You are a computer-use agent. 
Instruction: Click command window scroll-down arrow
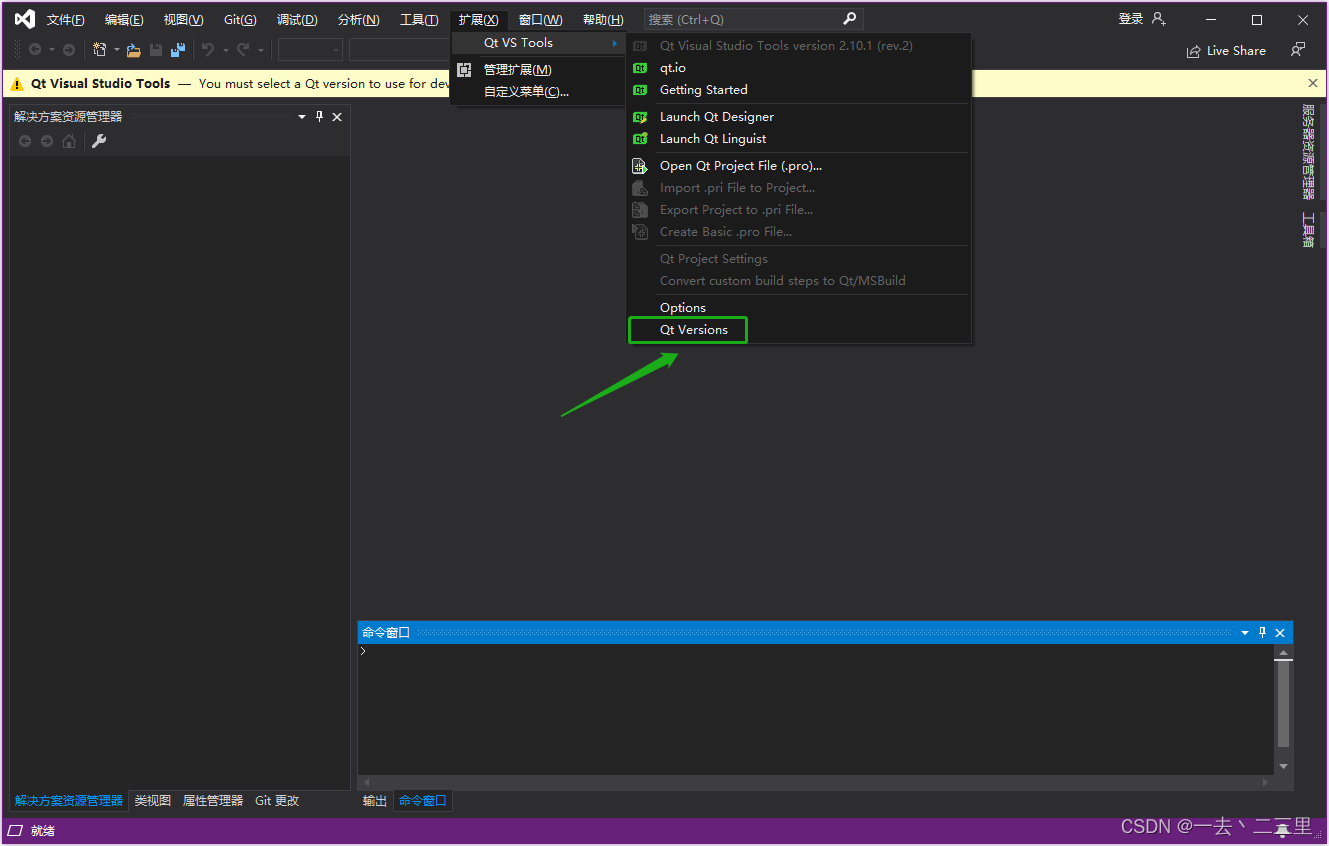[x=1284, y=766]
